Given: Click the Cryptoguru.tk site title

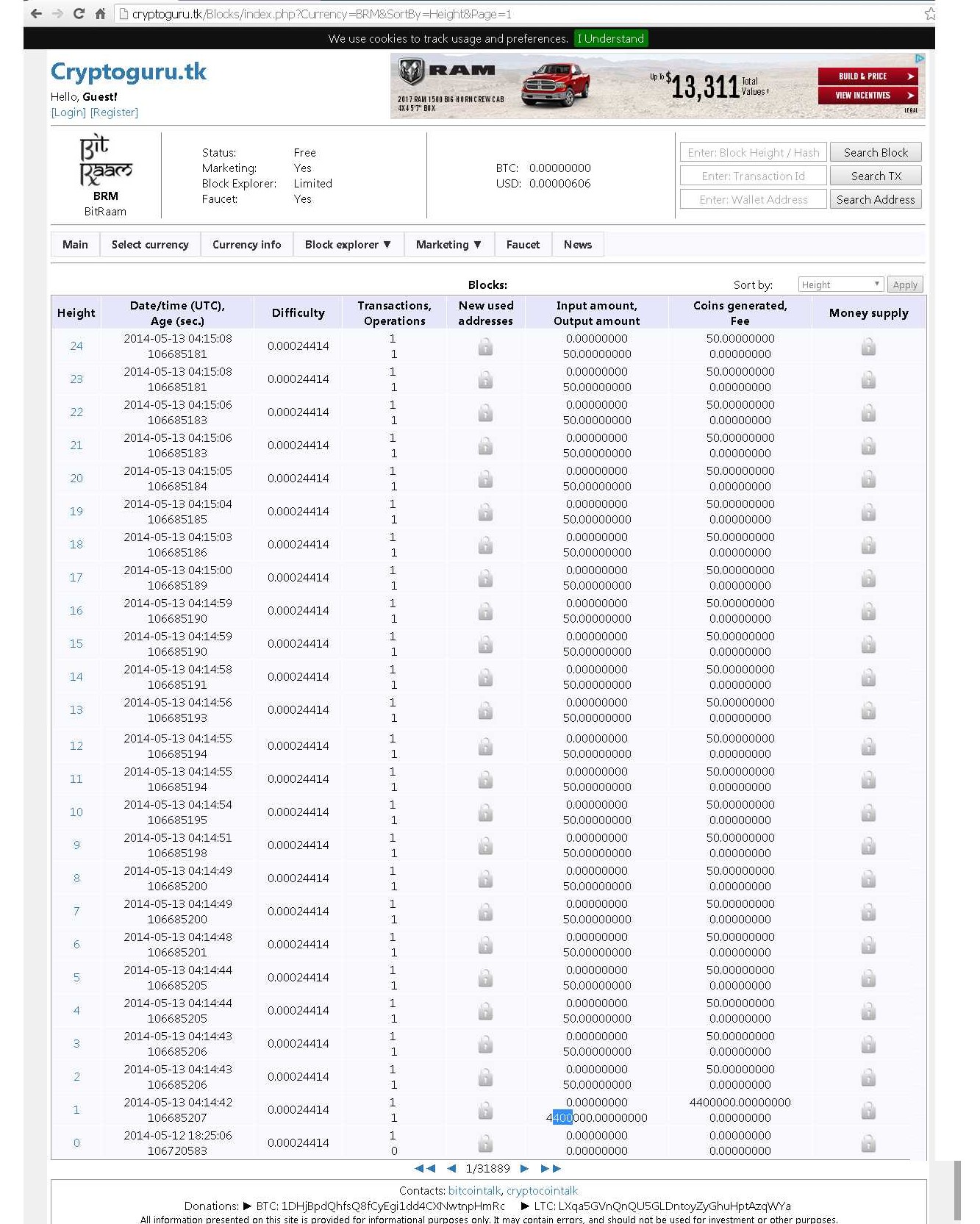Looking at the screenshot, I should 128,71.
